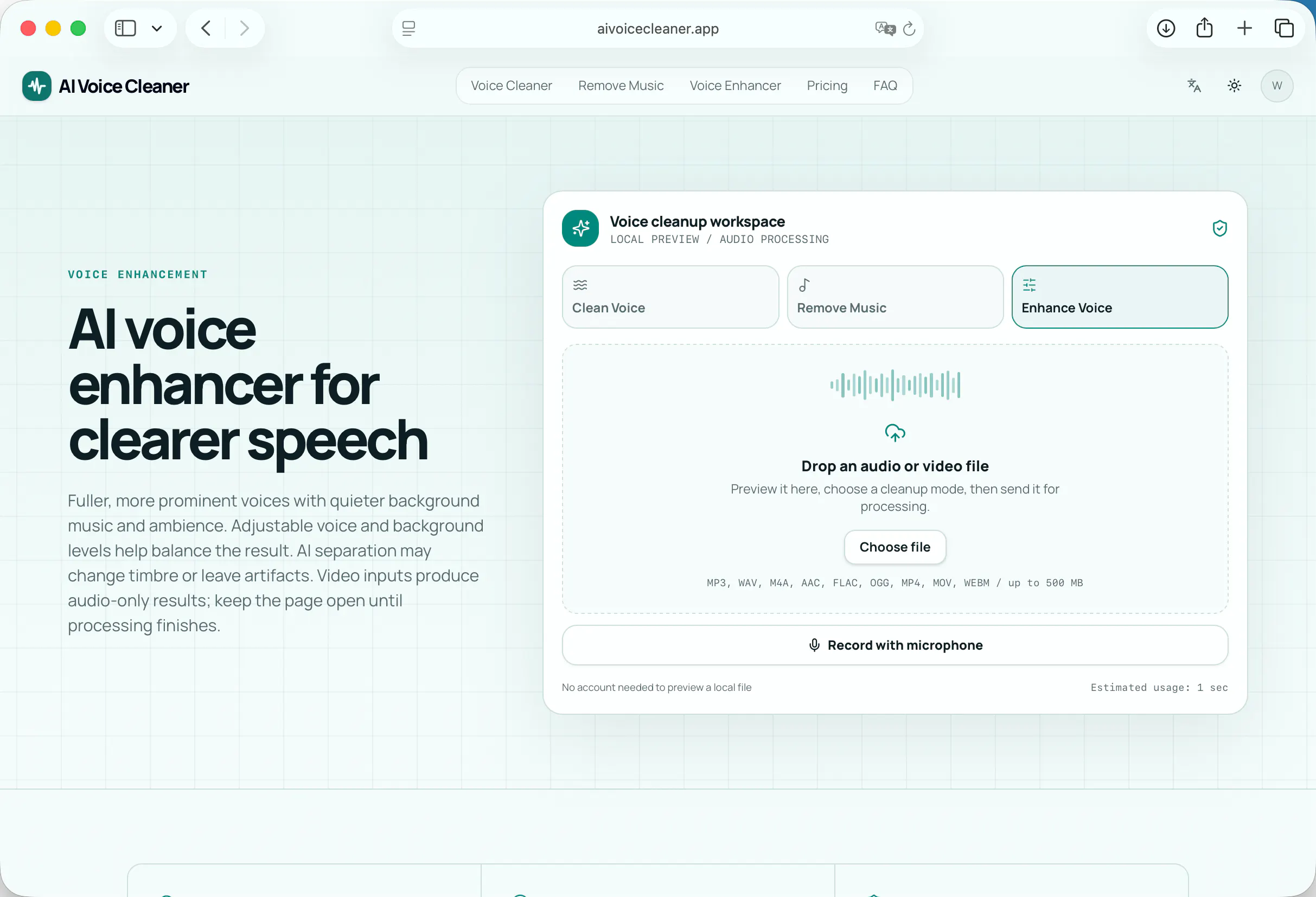Click the Choose file button
1316x897 pixels.
(895, 547)
